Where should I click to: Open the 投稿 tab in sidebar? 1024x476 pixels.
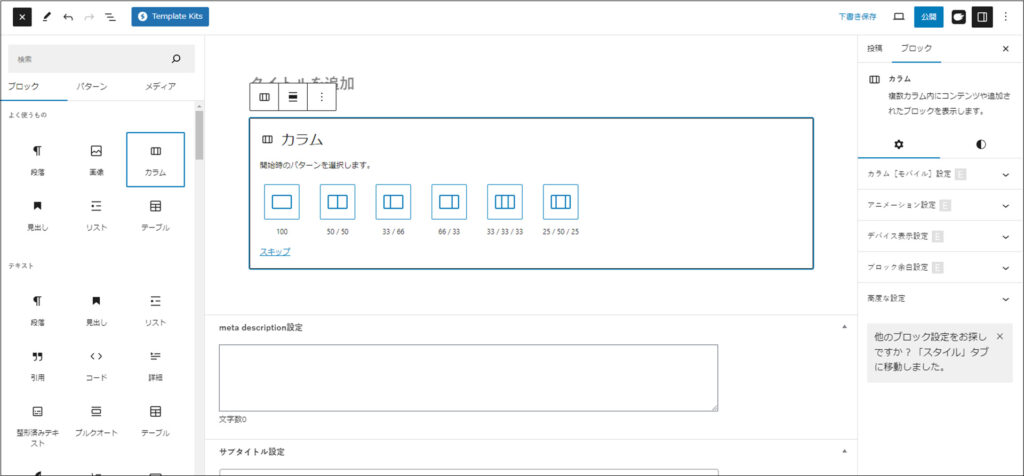(875, 48)
